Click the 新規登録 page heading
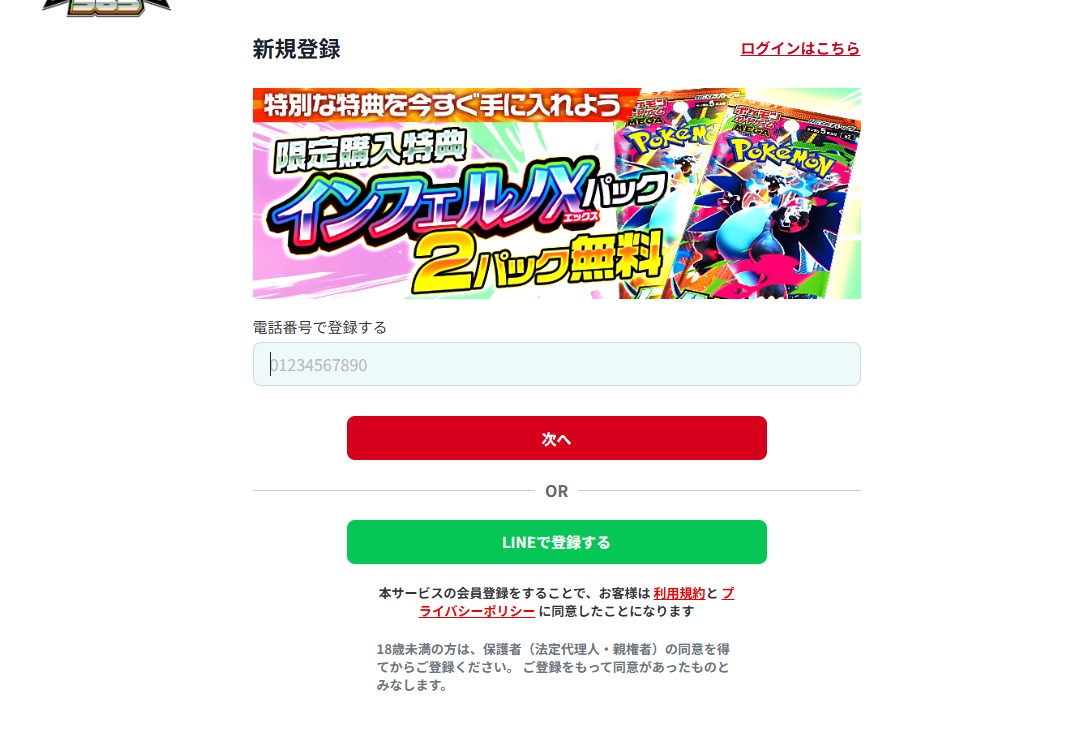Screen dimensions: 1085x740 296,49
